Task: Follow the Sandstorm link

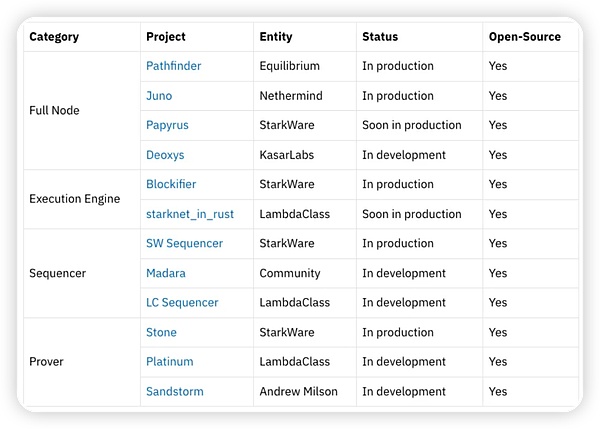Action: (174, 391)
